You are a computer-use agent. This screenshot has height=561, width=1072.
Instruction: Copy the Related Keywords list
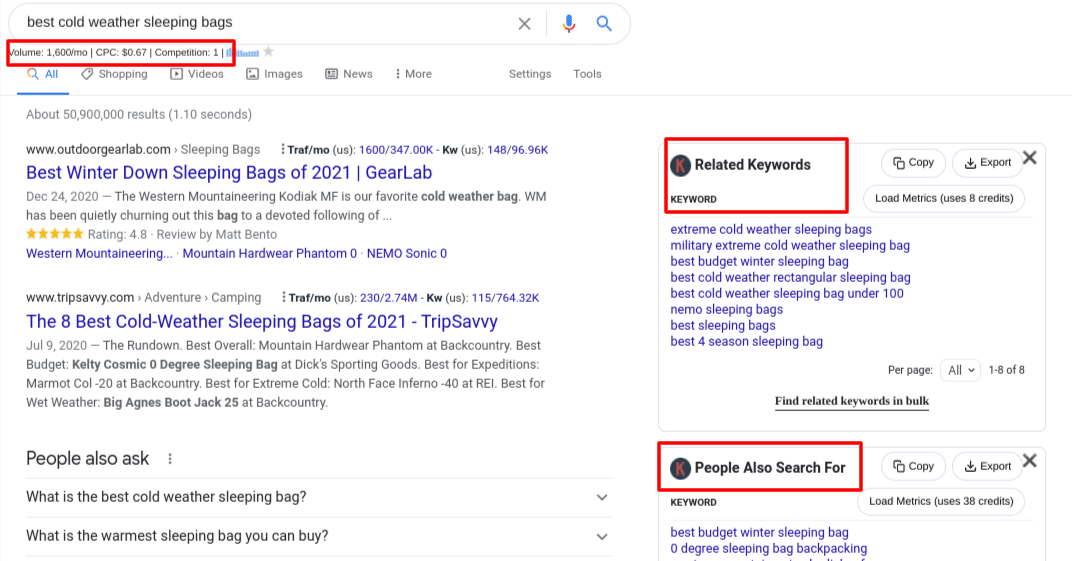pos(913,163)
